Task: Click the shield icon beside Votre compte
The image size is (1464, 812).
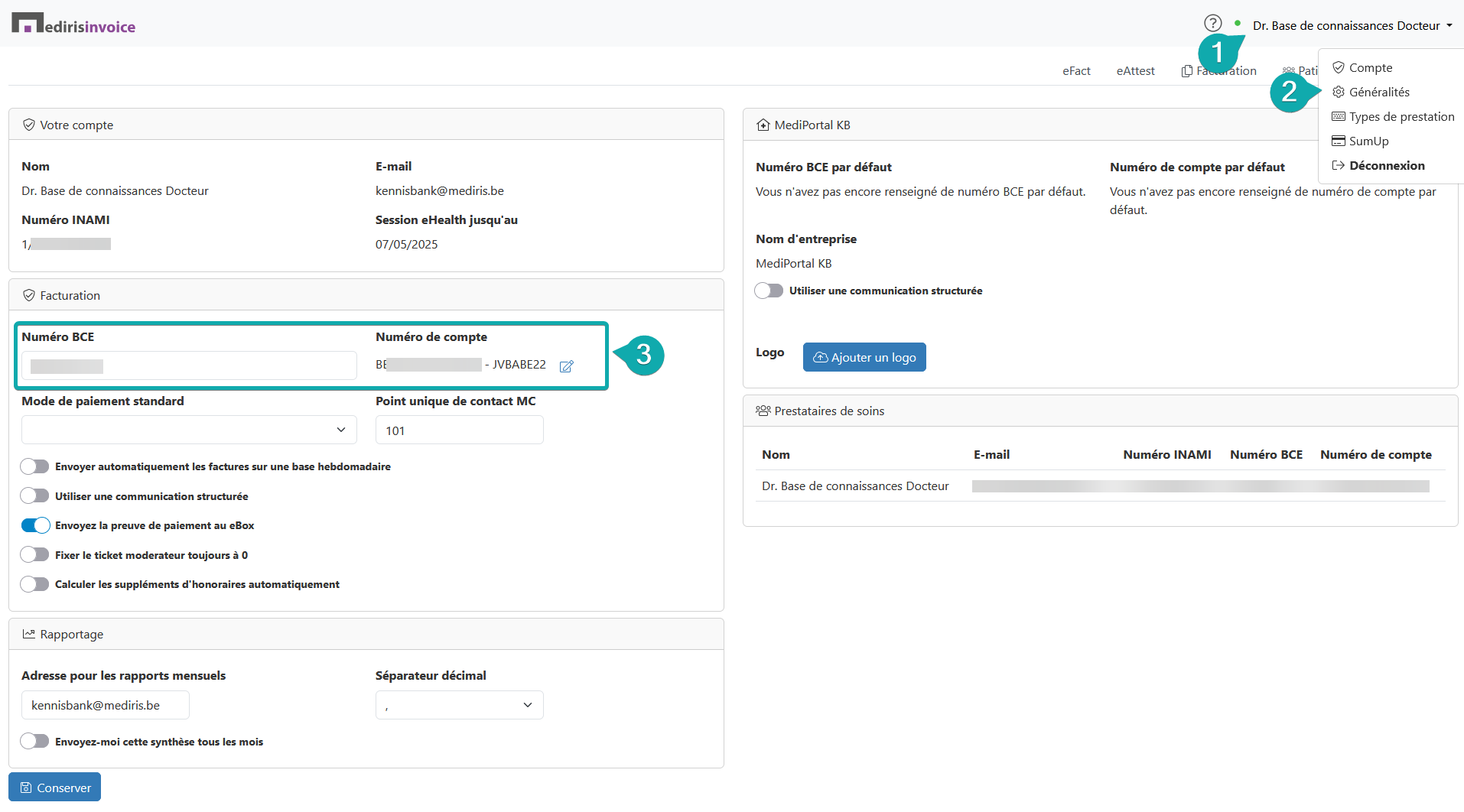Action: [29, 125]
